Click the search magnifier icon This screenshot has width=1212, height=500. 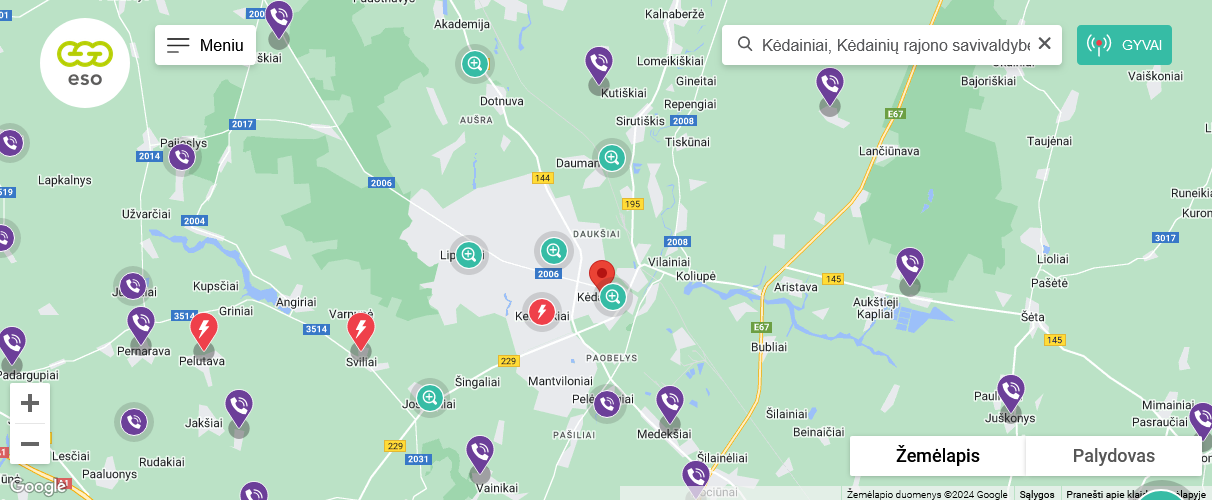[745, 44]
